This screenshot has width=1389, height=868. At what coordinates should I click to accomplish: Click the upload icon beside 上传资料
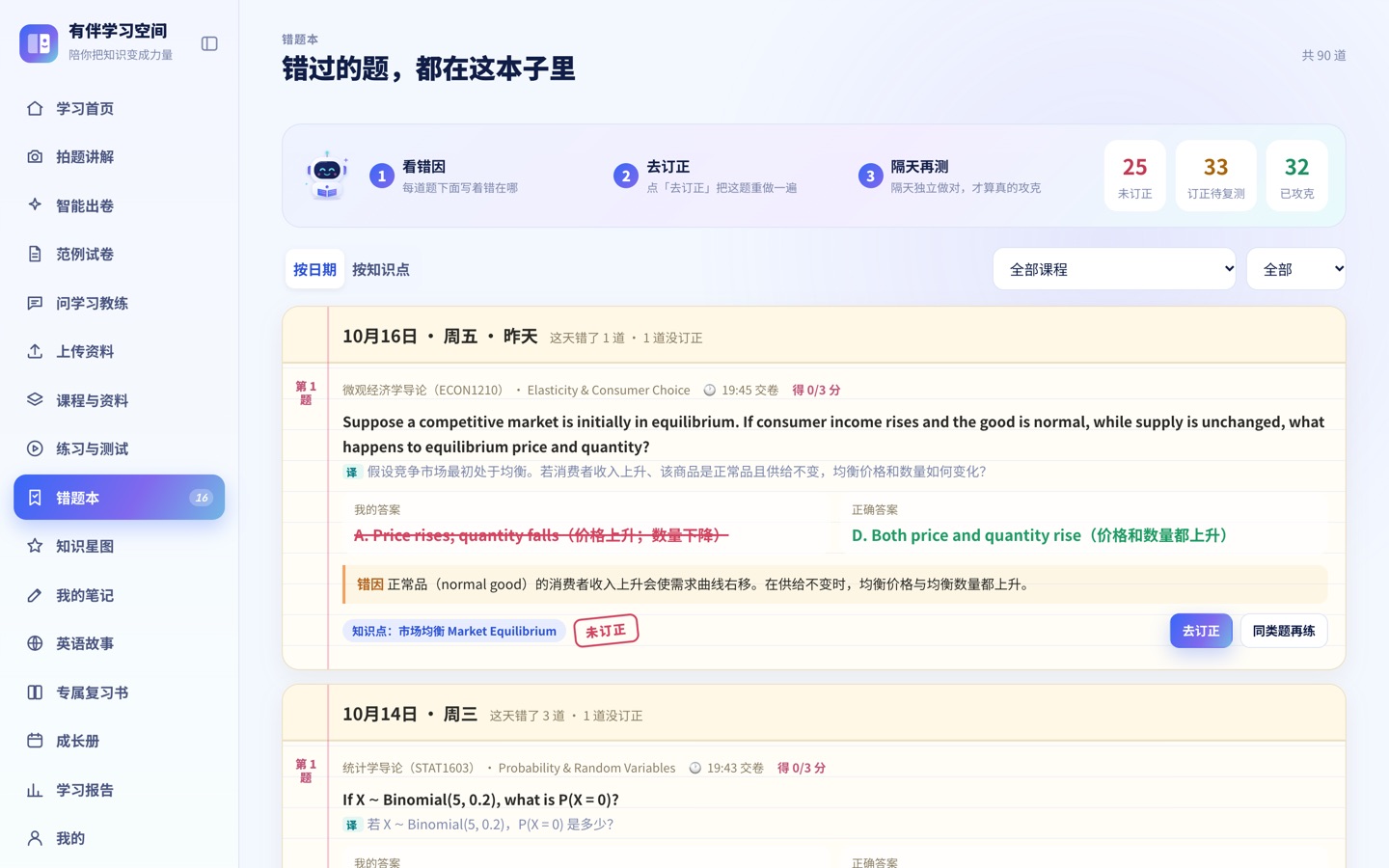point(35,351)
